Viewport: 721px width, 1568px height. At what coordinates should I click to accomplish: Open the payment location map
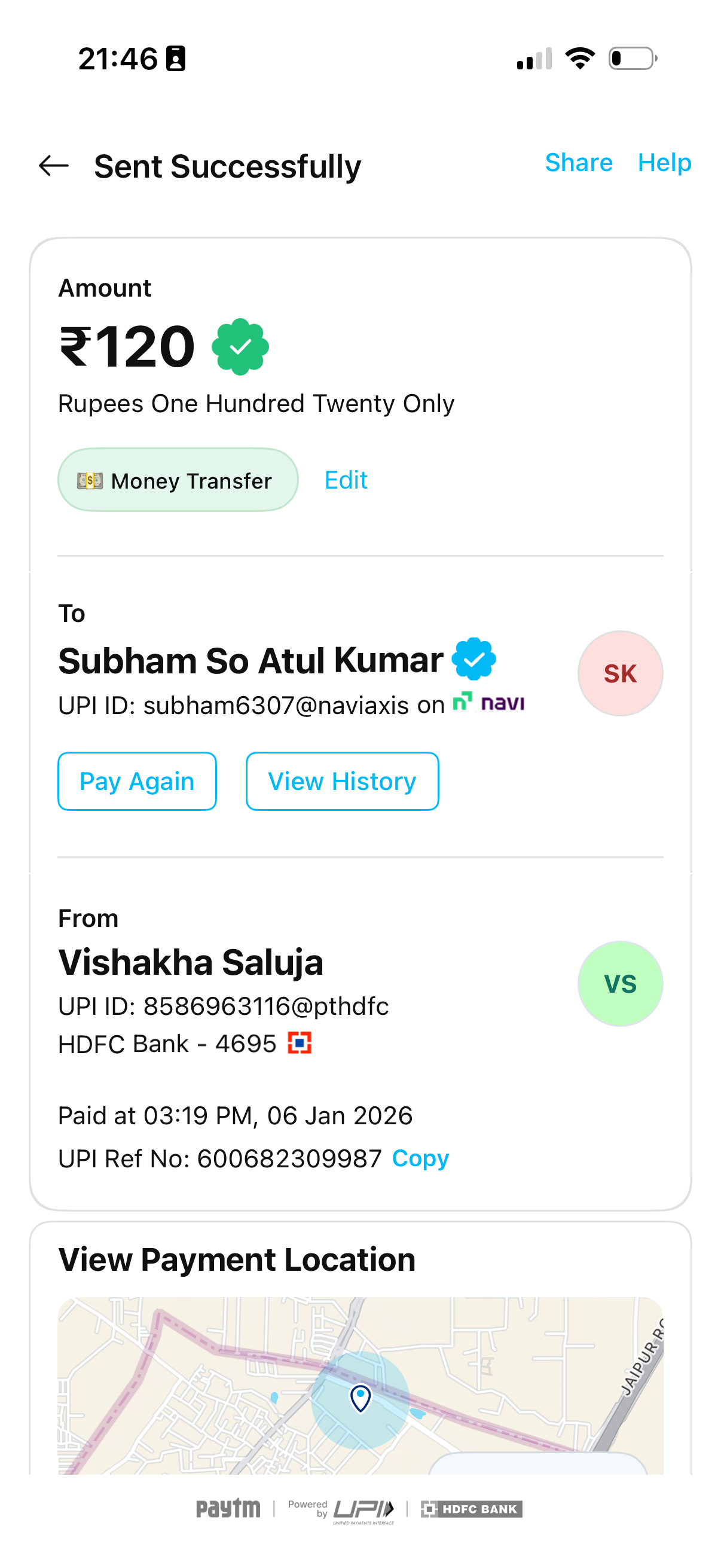point(360,1382)
